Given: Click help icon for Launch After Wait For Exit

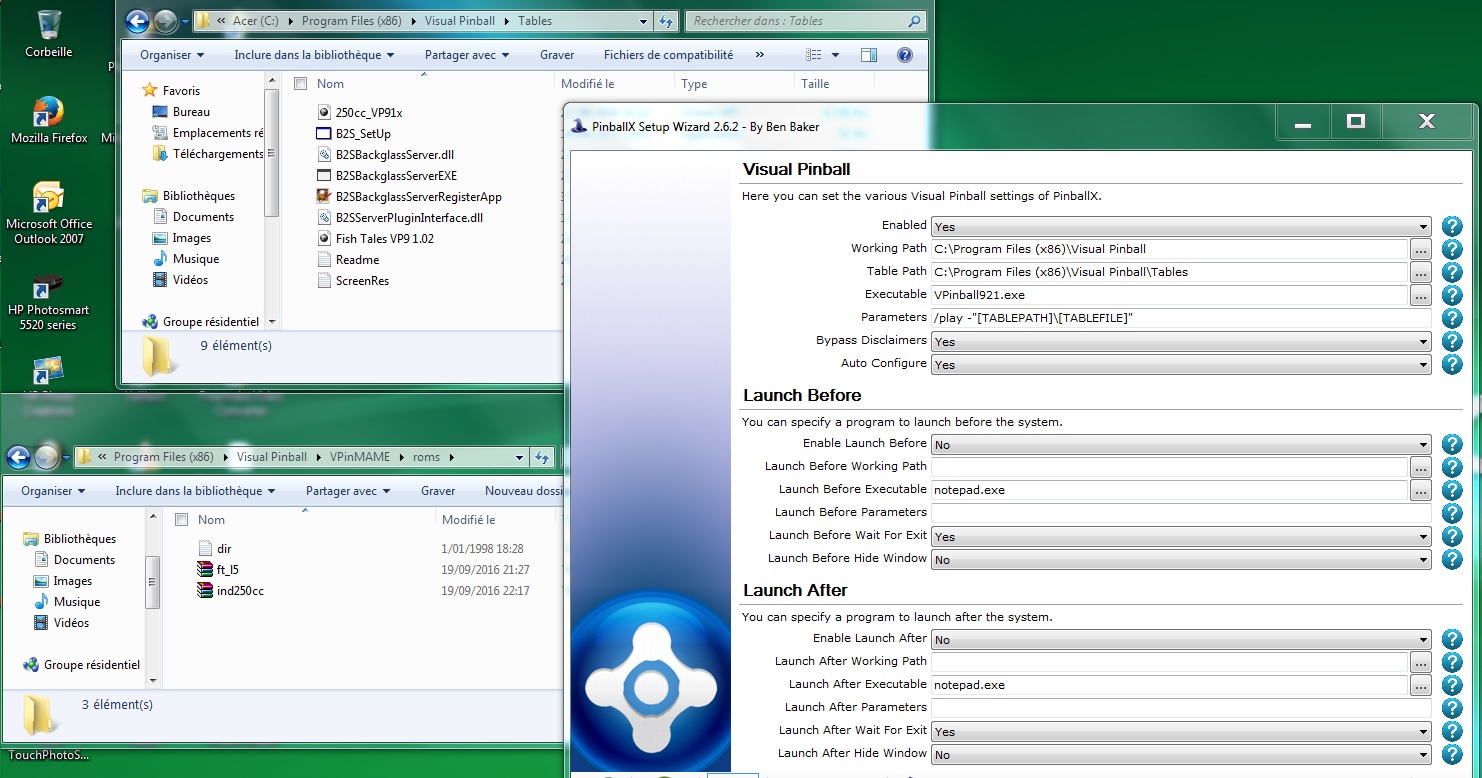Looking at the screenshot, I should (x=1452, y=731).
